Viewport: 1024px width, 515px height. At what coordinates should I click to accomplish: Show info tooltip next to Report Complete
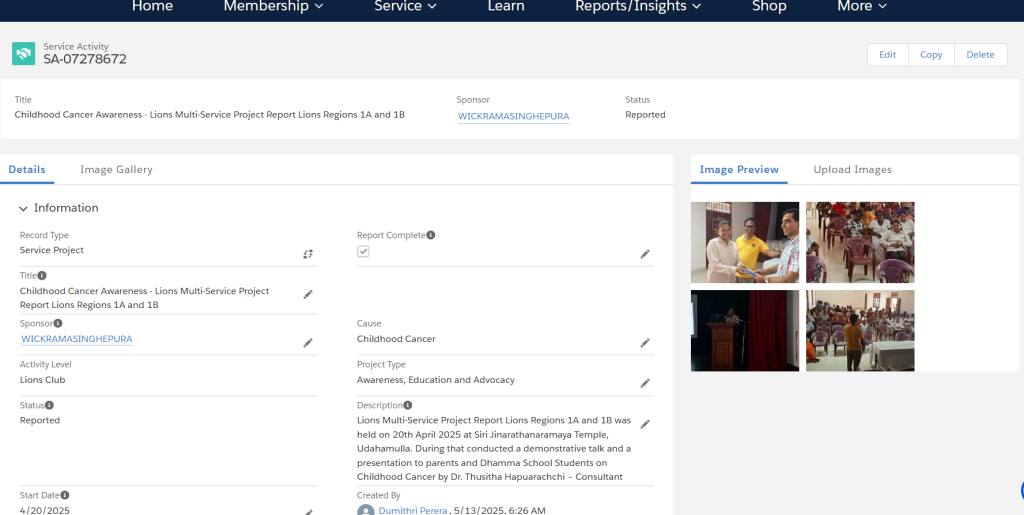(431, 235)
